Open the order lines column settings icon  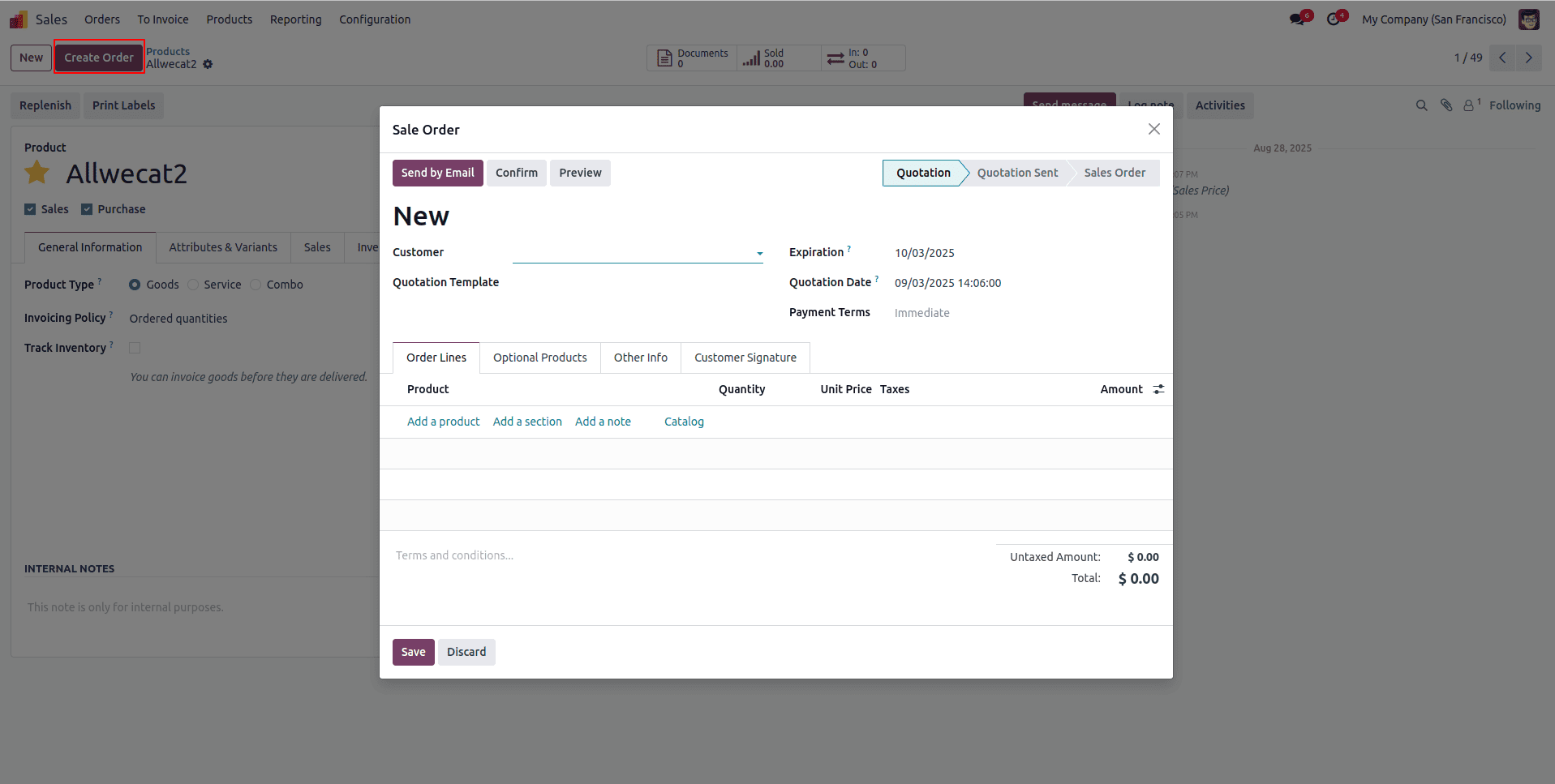coord(1158,389)
